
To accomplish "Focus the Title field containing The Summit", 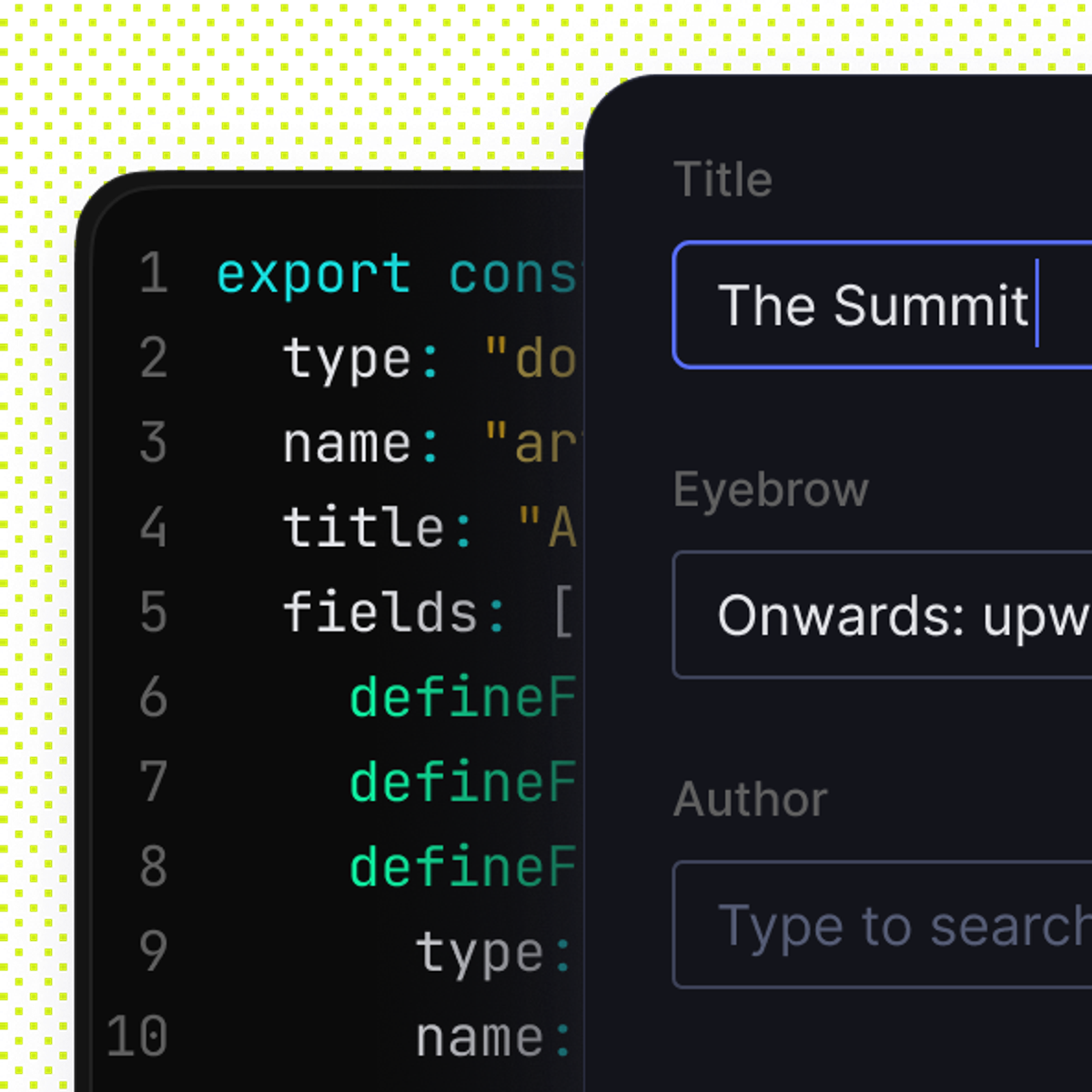I will [882, 305].
